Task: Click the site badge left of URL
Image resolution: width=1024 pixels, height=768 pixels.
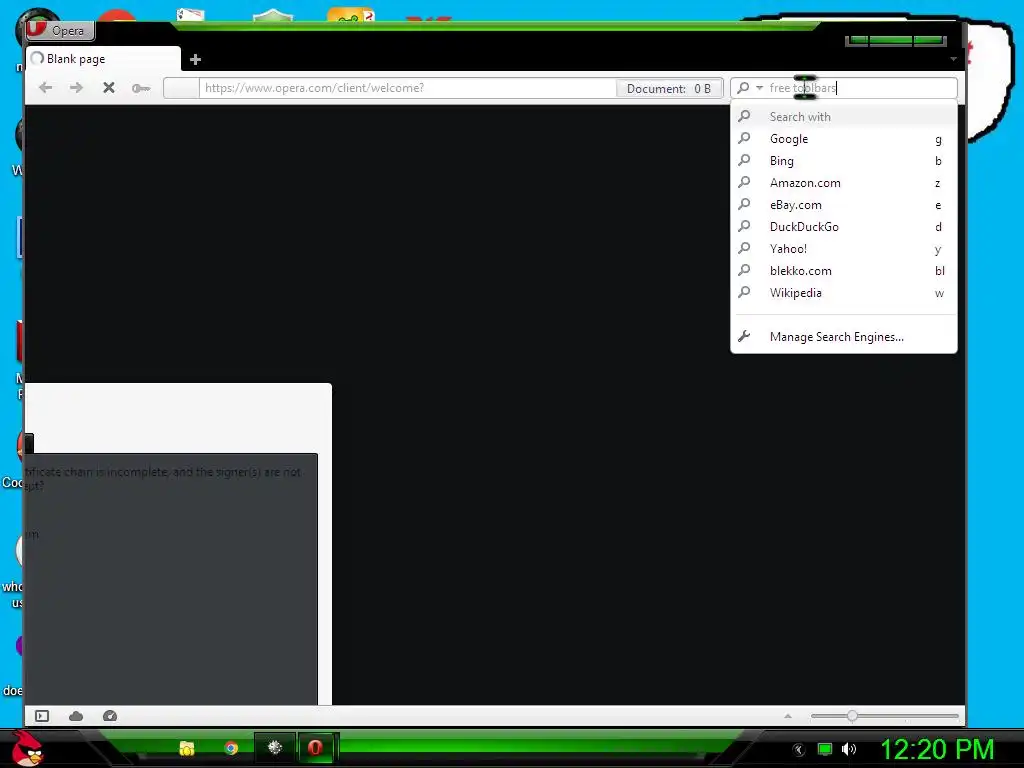Action: point(182,88)
